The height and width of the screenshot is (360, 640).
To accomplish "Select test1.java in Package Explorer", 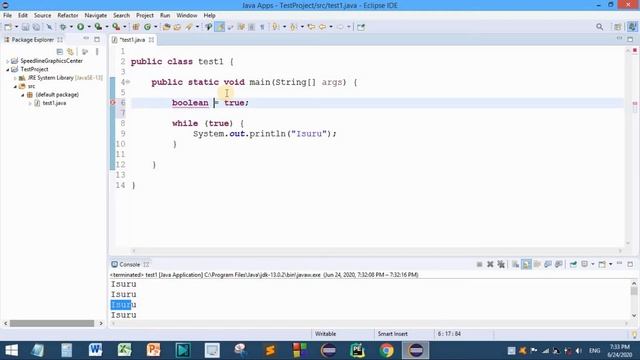I will click(x=54, y=103).
